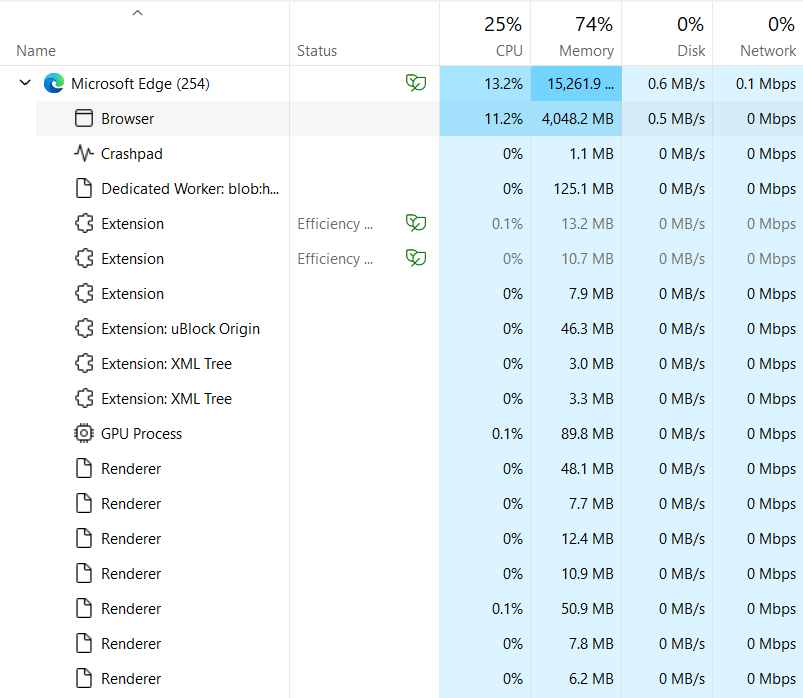Click puzzle icon of Extension using 10.7 MB
This screenshot has width=803, height=698.
(x=84, y=259)
